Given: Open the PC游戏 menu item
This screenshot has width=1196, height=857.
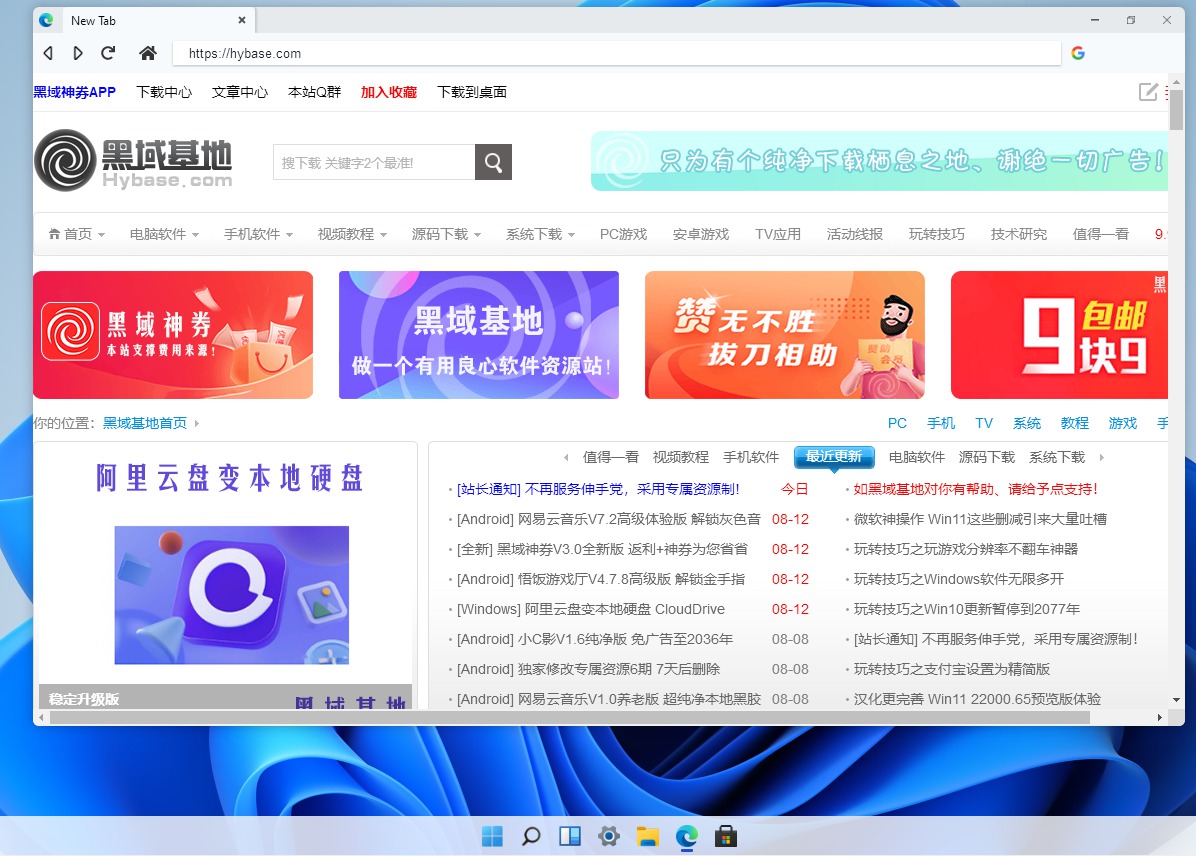Looking at the screenshot, I should tap(623, 234).
